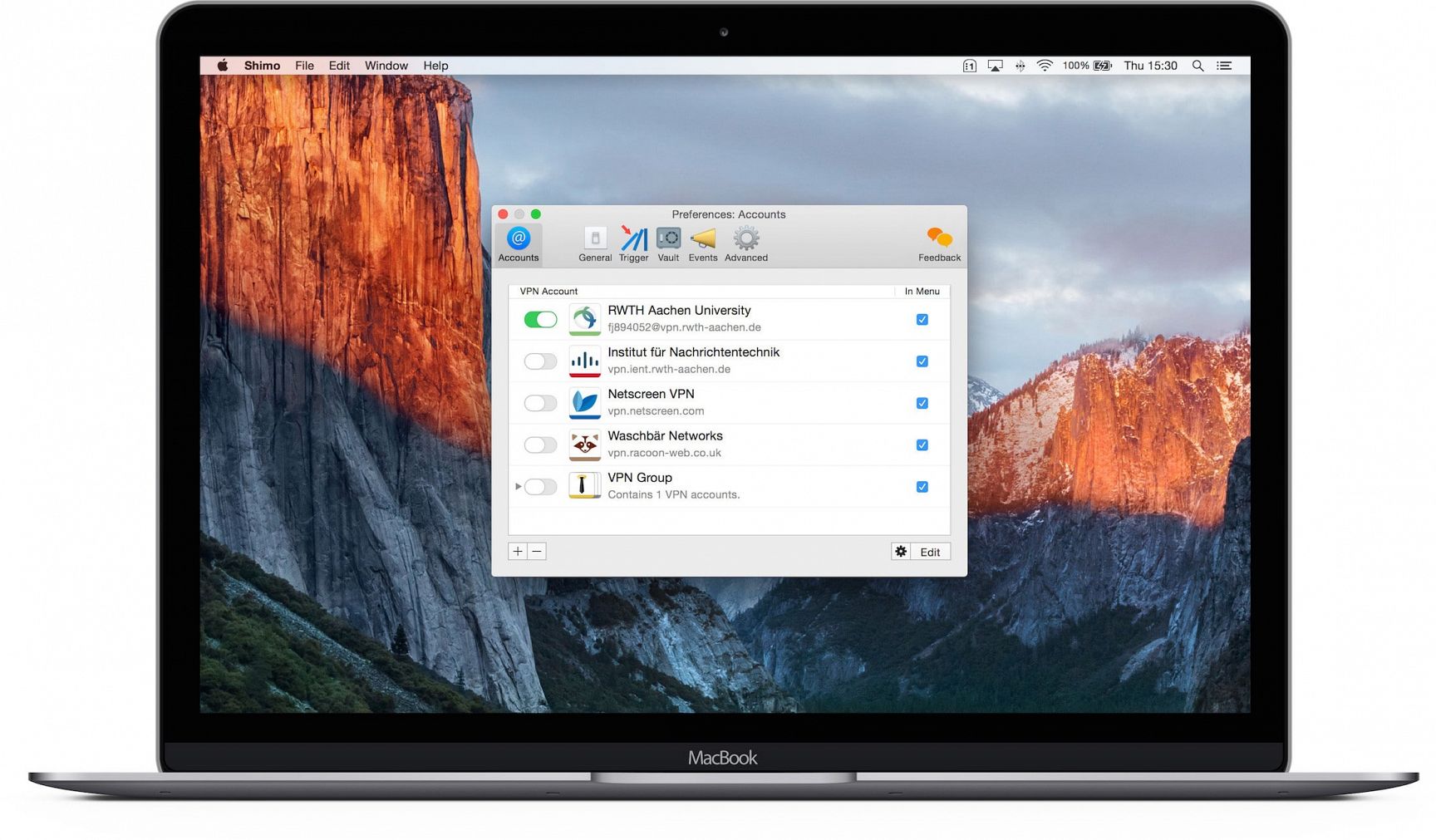
Task: Click the Feedback speech bubble icon
Action: 939,238
